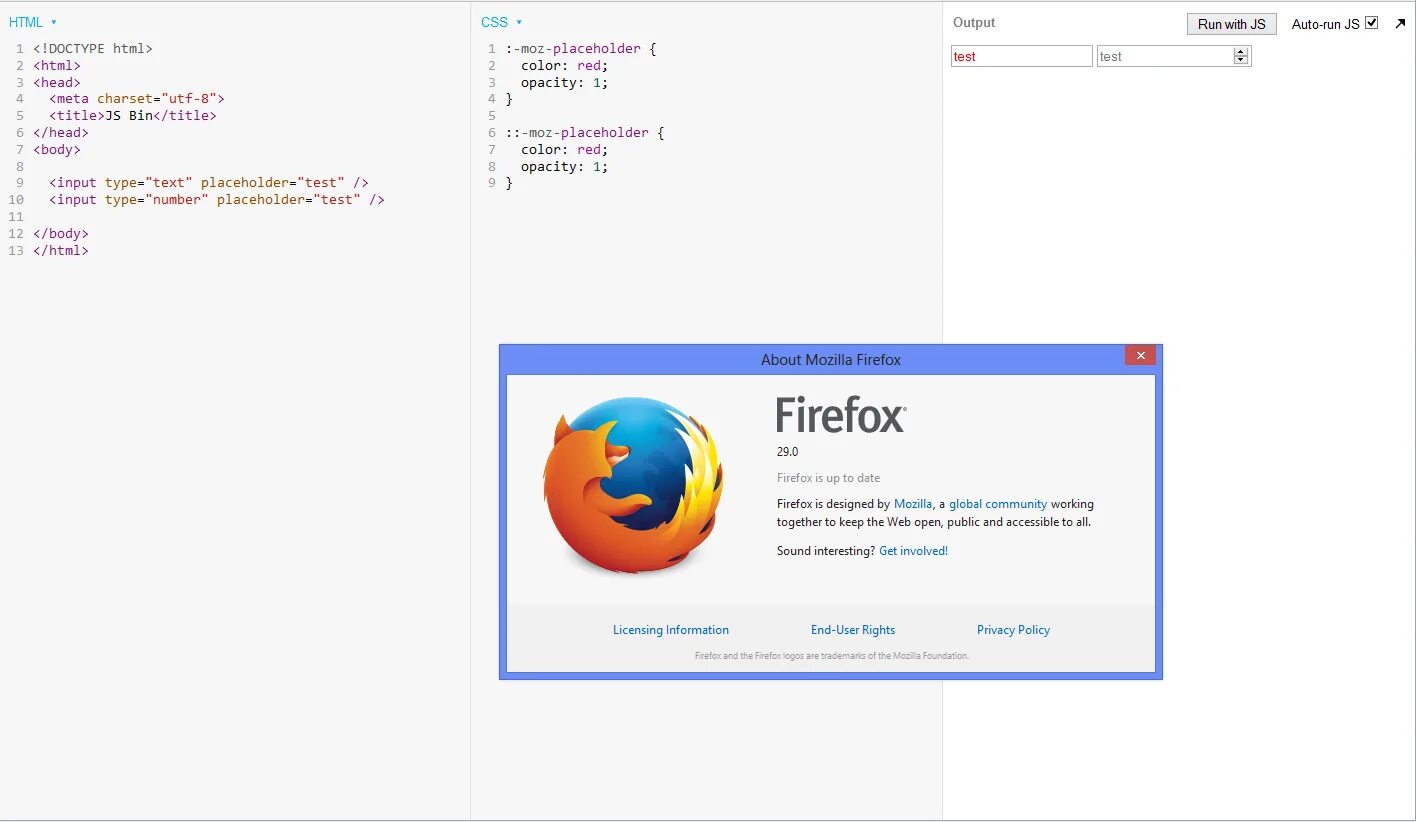
Task: Click the input type="text" code line
Action: pyautogui.click(x=209, y=183)
